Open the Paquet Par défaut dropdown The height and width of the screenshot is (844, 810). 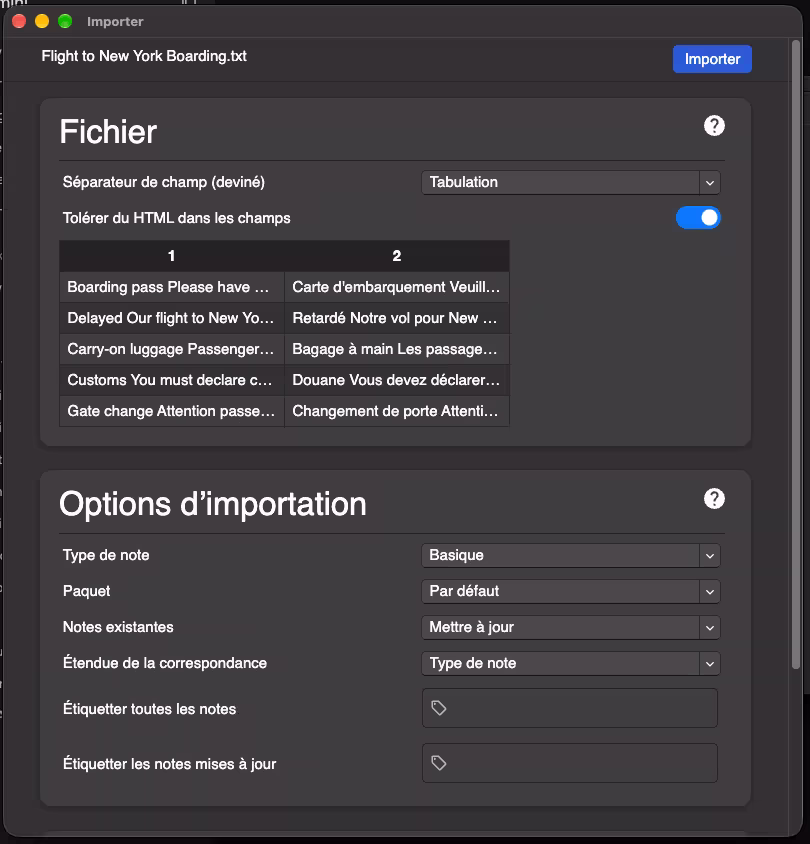[570, 592]
